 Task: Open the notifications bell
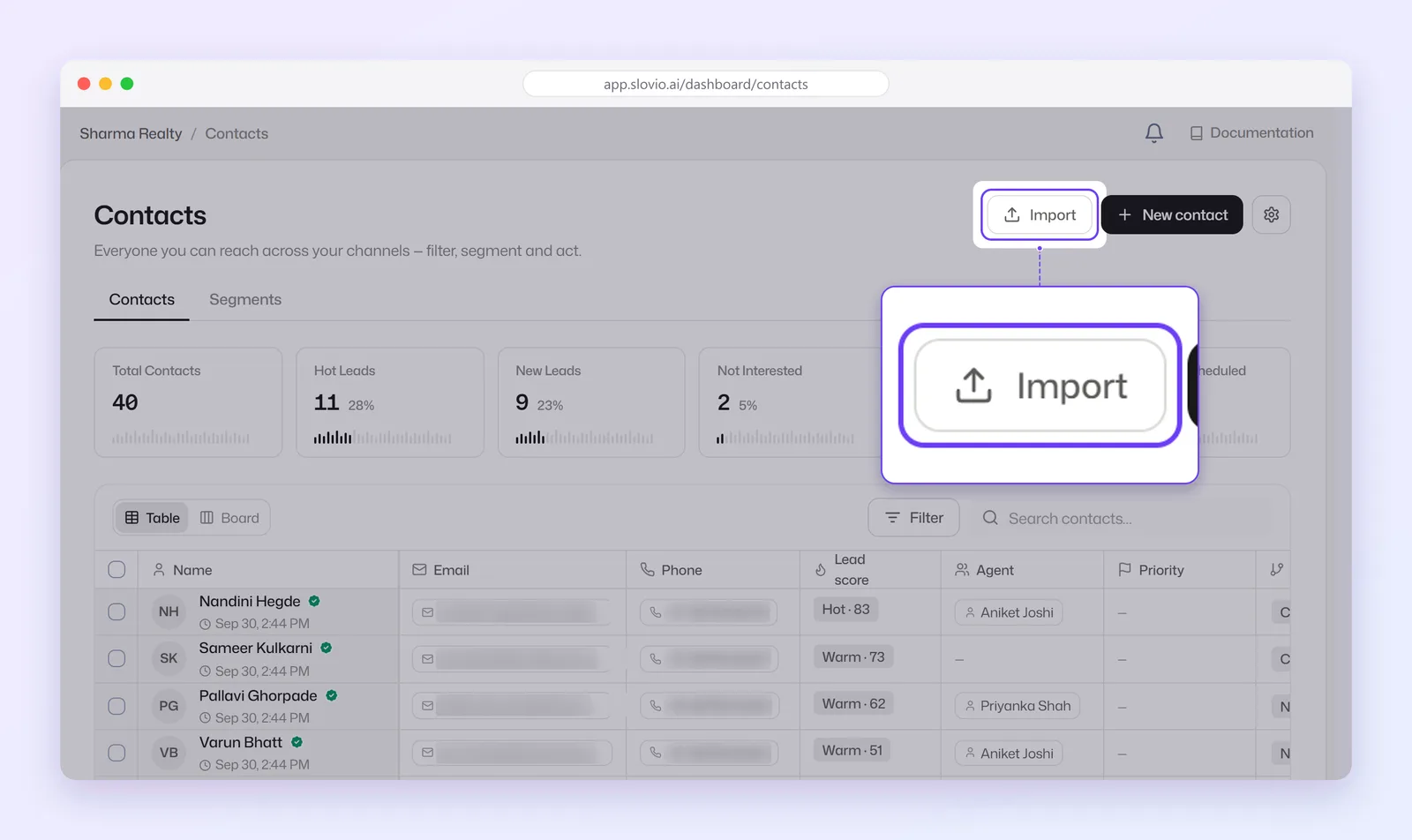coord(1153,133)
